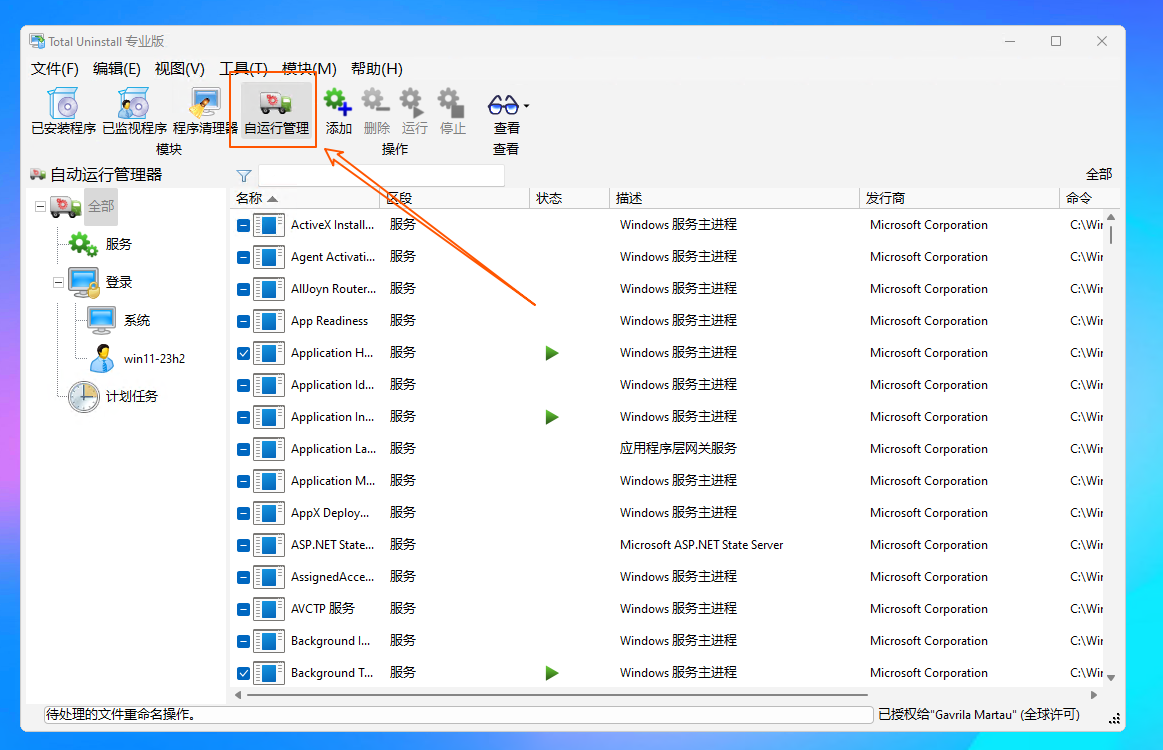The width and height of the screenshot is (1163, 750).
Task: Select 登录 in the tree
Action: 119,282
